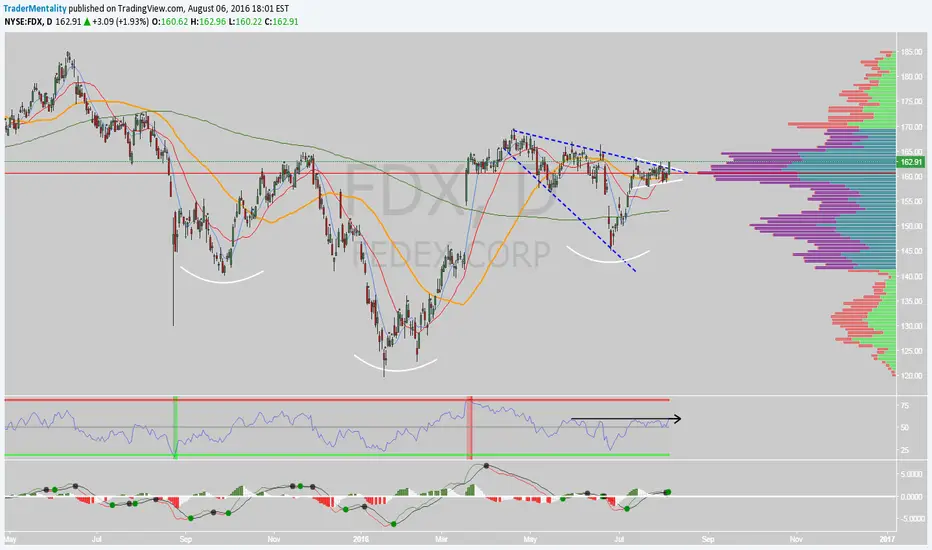The image size is (932, 550).
Task: Click the Close value C:162.91
Action: pyautogui.click(x=281, y=21)
